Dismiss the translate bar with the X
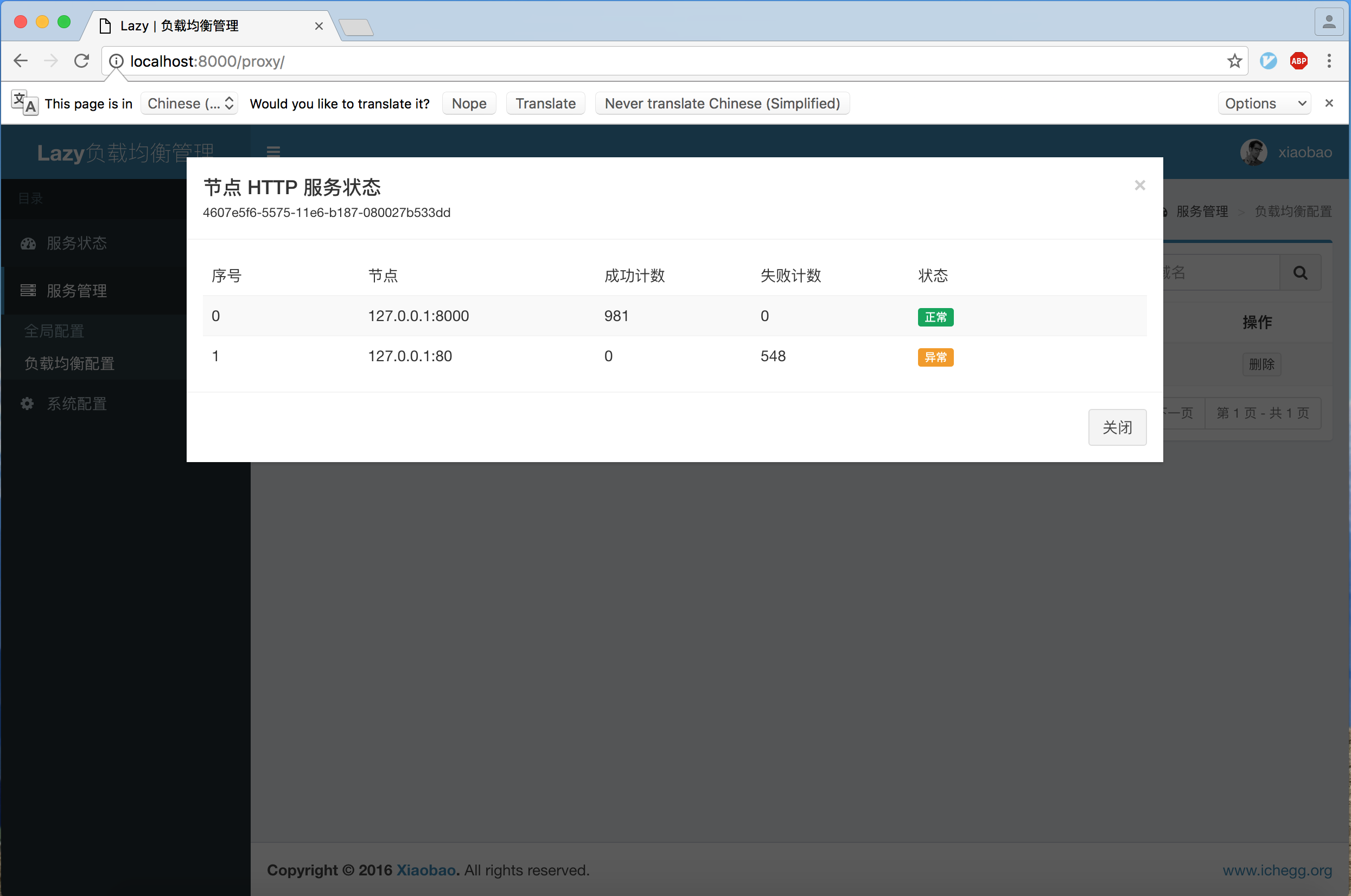1351x896 pixels. point(1329,103)
